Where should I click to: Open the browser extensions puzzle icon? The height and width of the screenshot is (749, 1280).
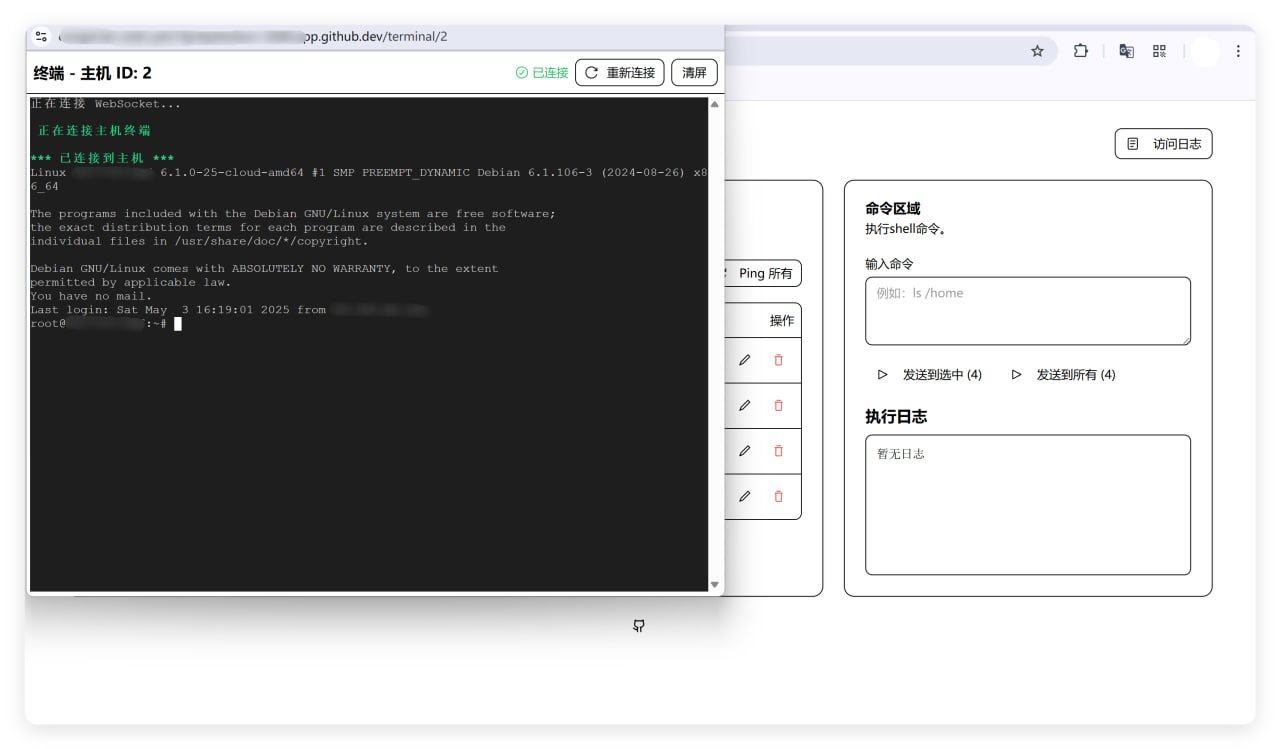click(1081, 51)
